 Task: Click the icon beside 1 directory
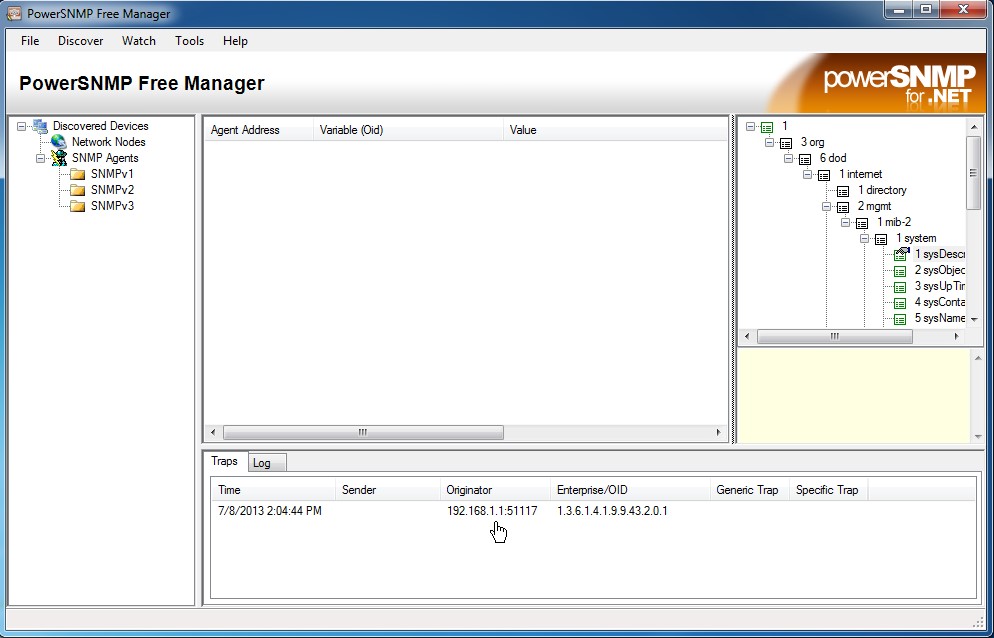coord(842,190)
